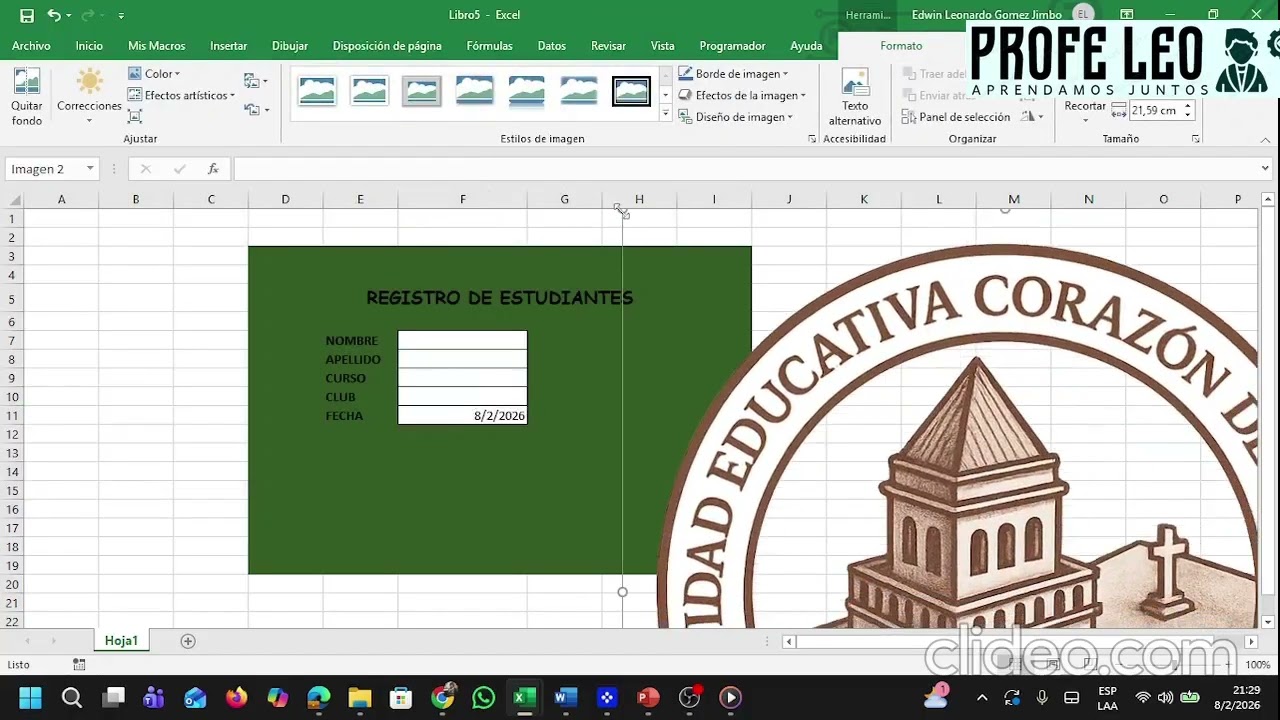Click the Undo arrow icon

[x=54, y=15]
